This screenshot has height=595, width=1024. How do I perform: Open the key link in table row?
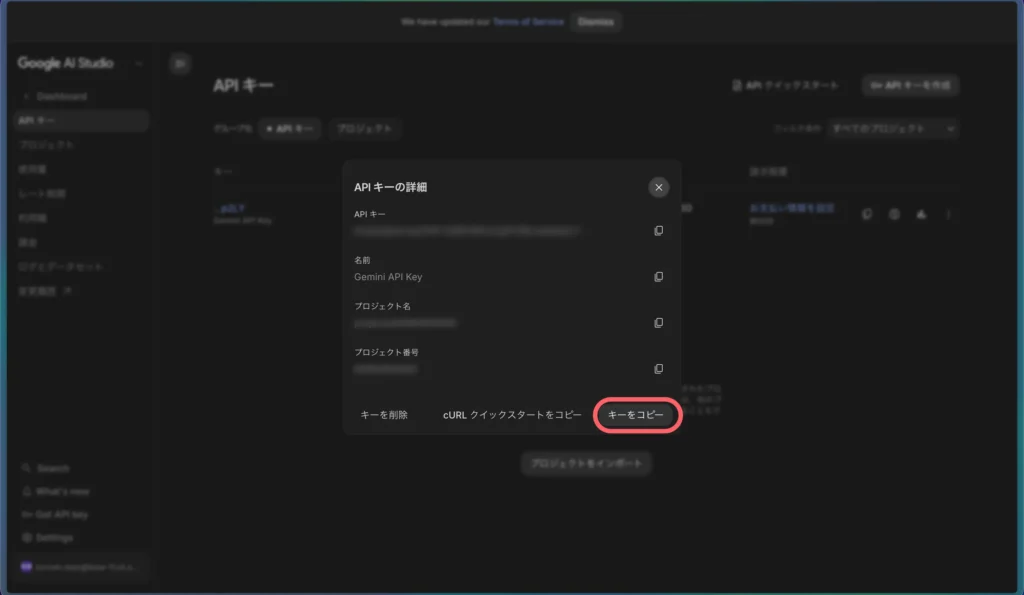click(229, 208)
